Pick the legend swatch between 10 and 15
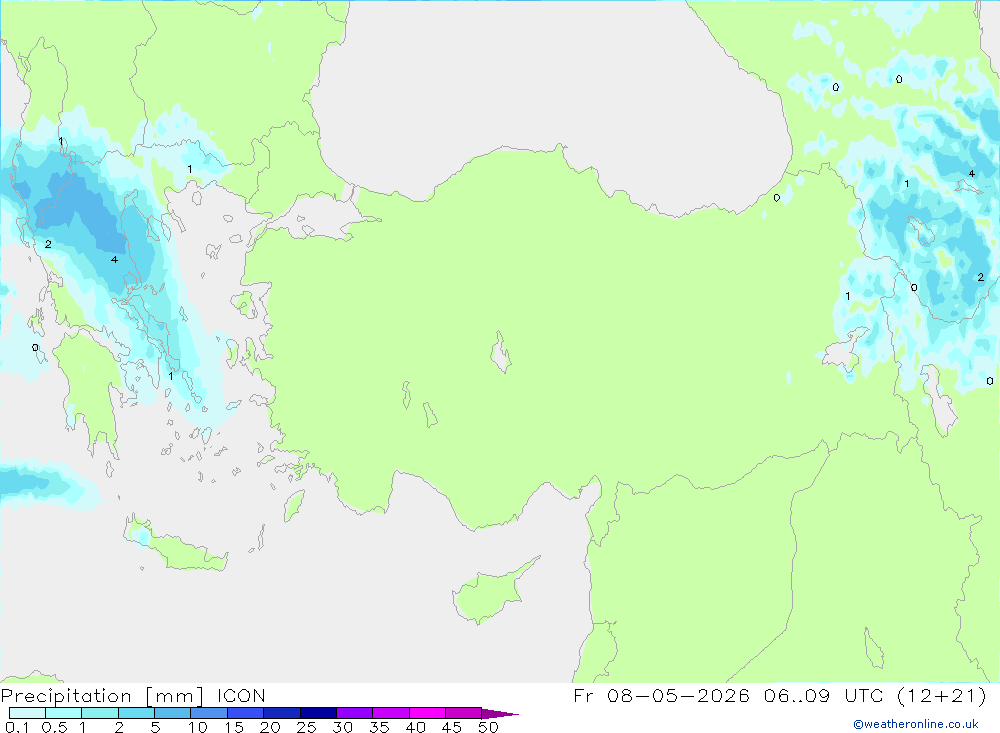This screenshot has width=1000, height=733. (x=209, y=713)
